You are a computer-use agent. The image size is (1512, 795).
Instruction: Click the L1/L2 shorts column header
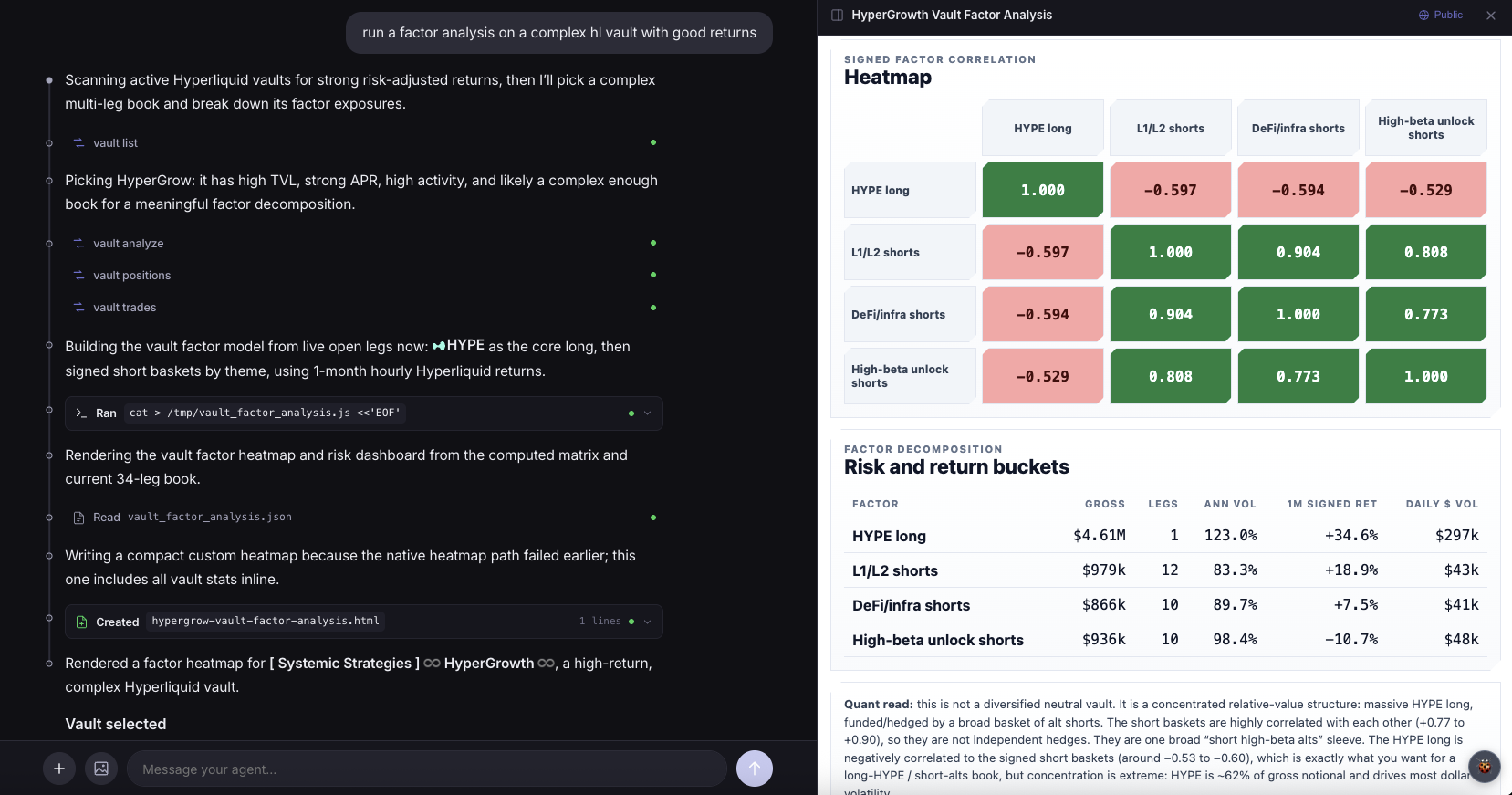click(x=1171, y=129)
